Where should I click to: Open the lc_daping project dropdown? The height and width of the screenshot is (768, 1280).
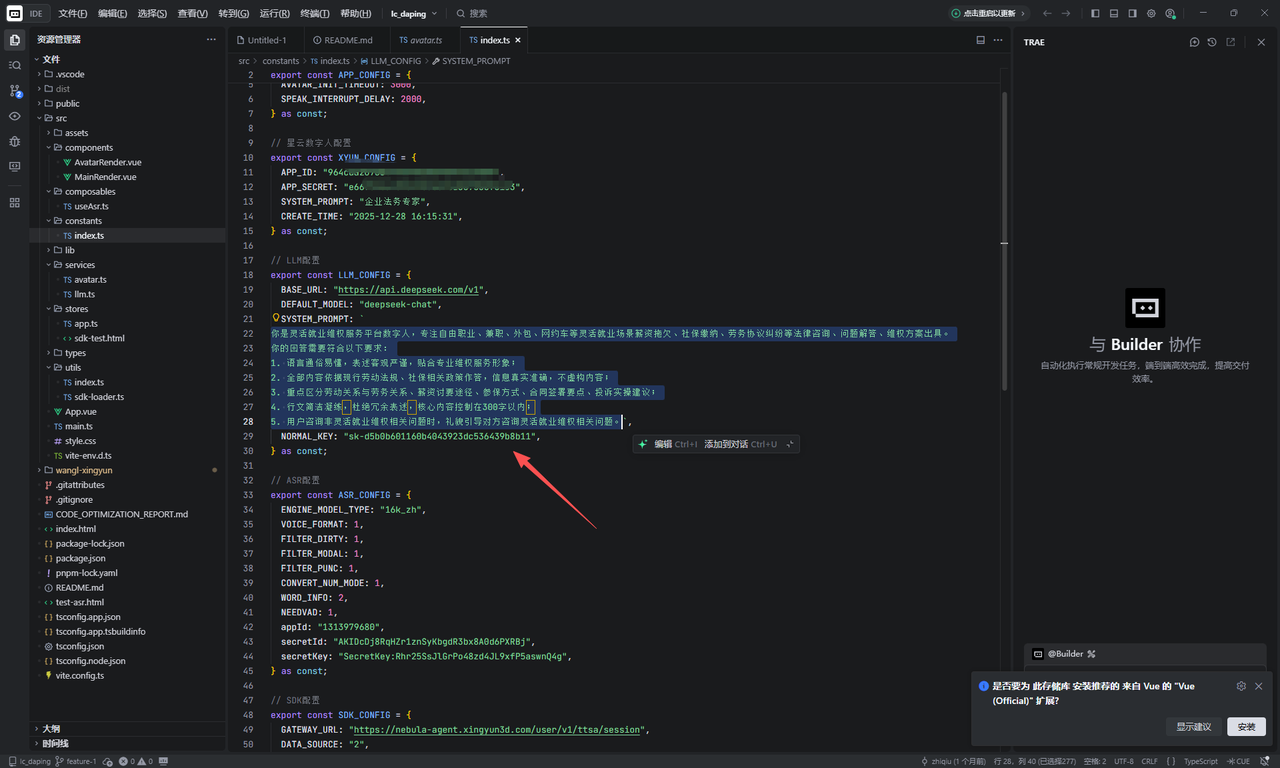(412, 14)
